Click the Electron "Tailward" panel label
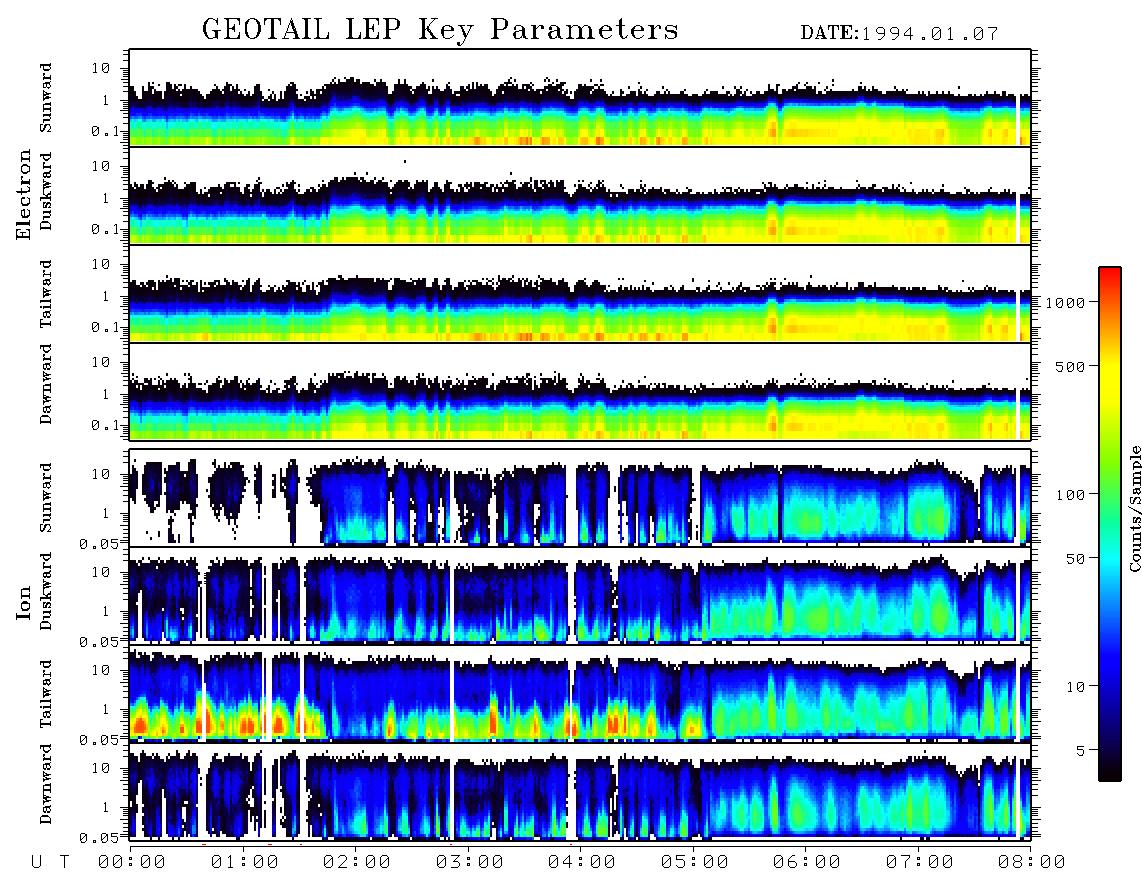The width and height of the screenshot is (1142, 880). tap(46, 294)
